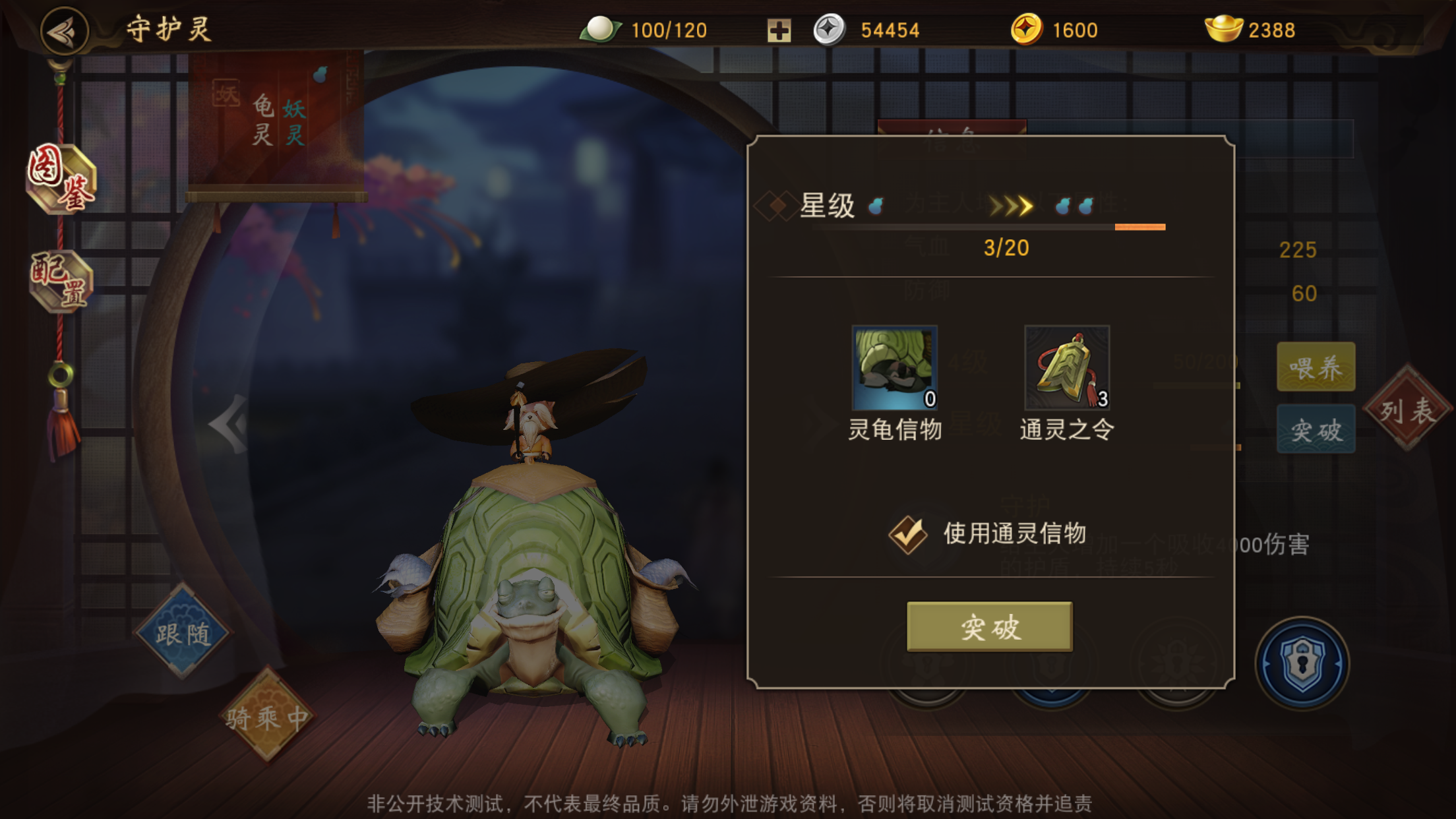Tap the gold coin icon showing 1600
Viewport: 1456px width, 819px height.
pyautogui.click(x=1026, y=30)
